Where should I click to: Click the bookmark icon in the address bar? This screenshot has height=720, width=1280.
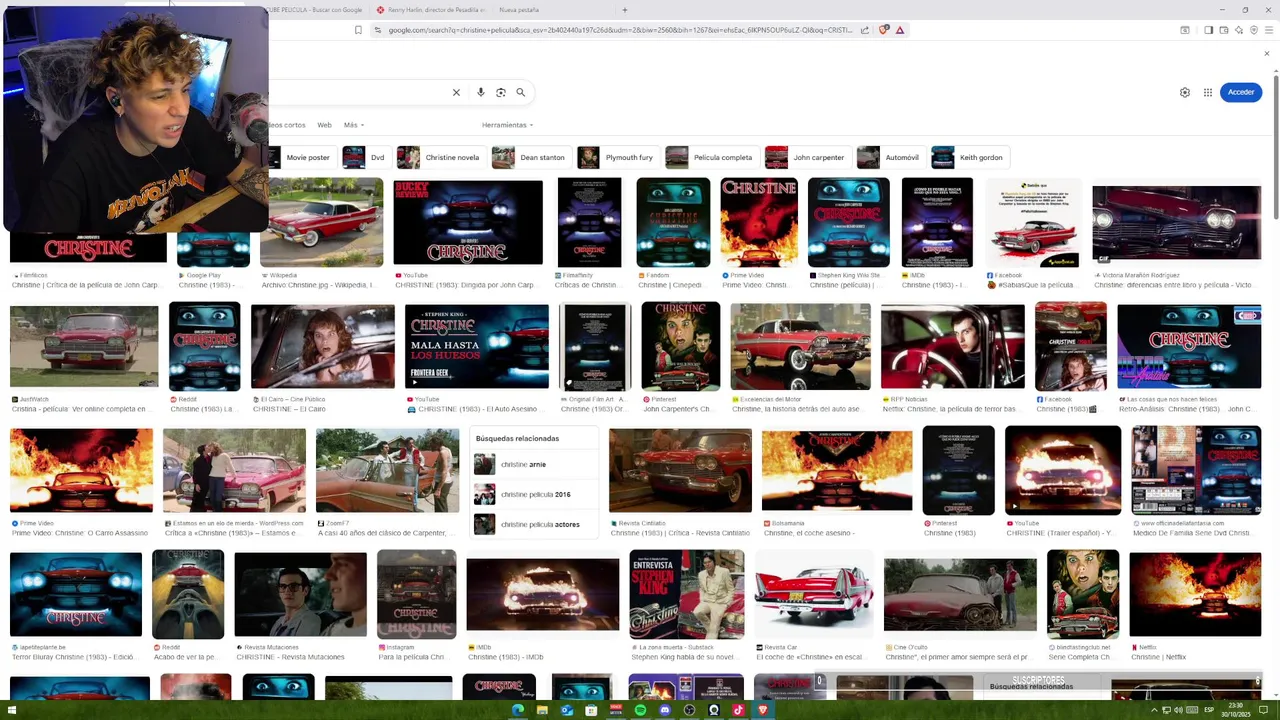point(358,30)
